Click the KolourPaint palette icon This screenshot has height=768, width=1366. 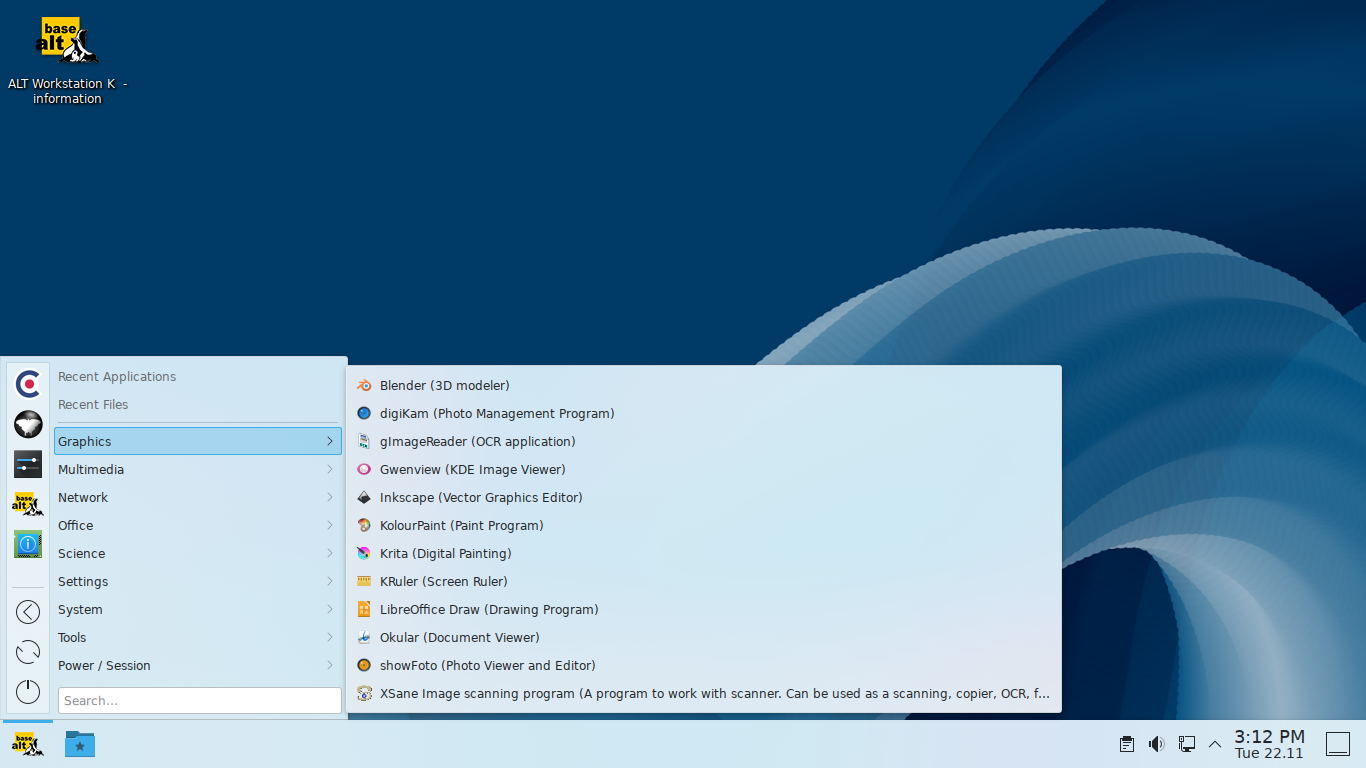[364, 525]
